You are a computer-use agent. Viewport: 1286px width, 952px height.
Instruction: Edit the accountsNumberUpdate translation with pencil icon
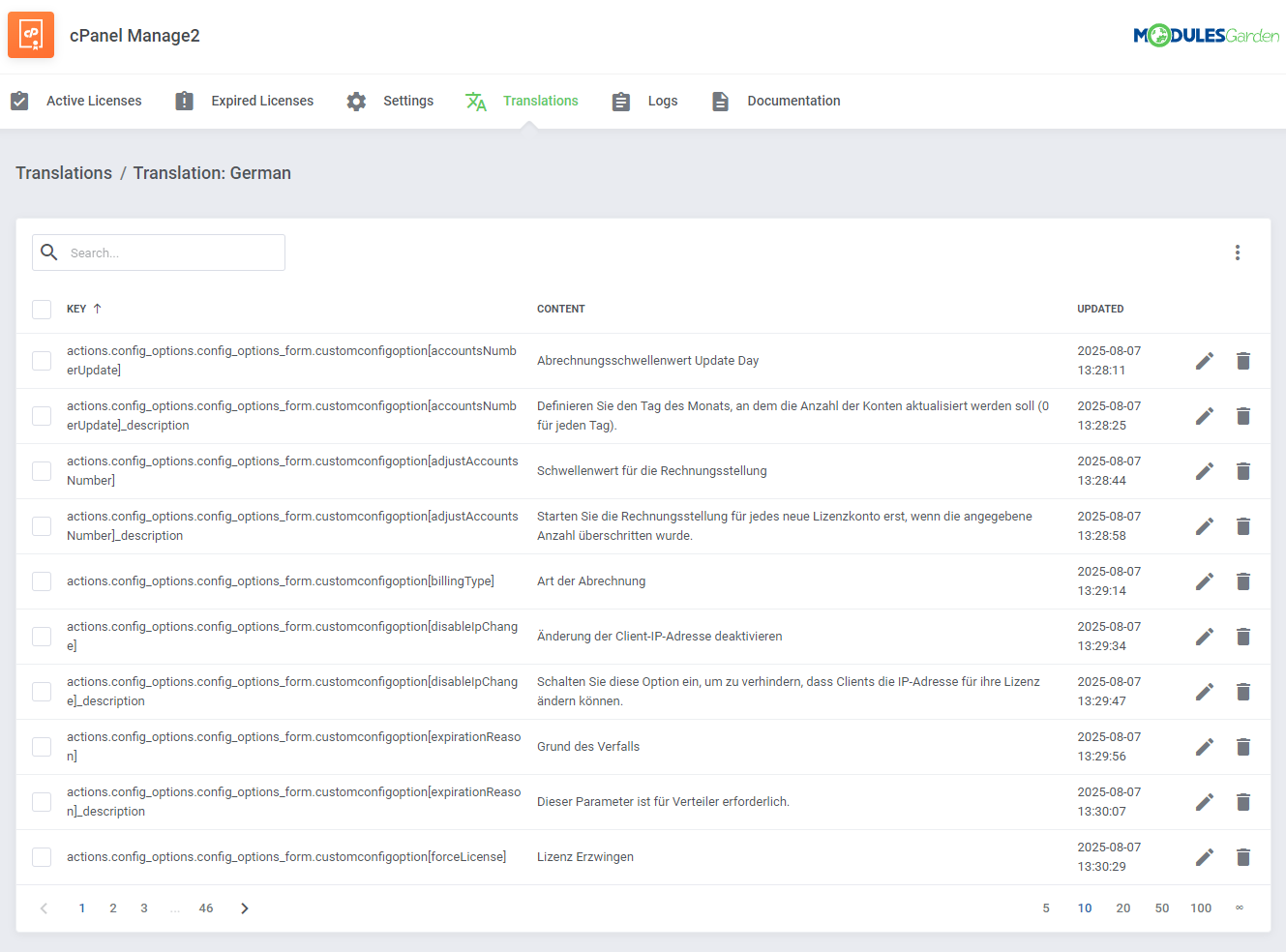click(1204, 360)
